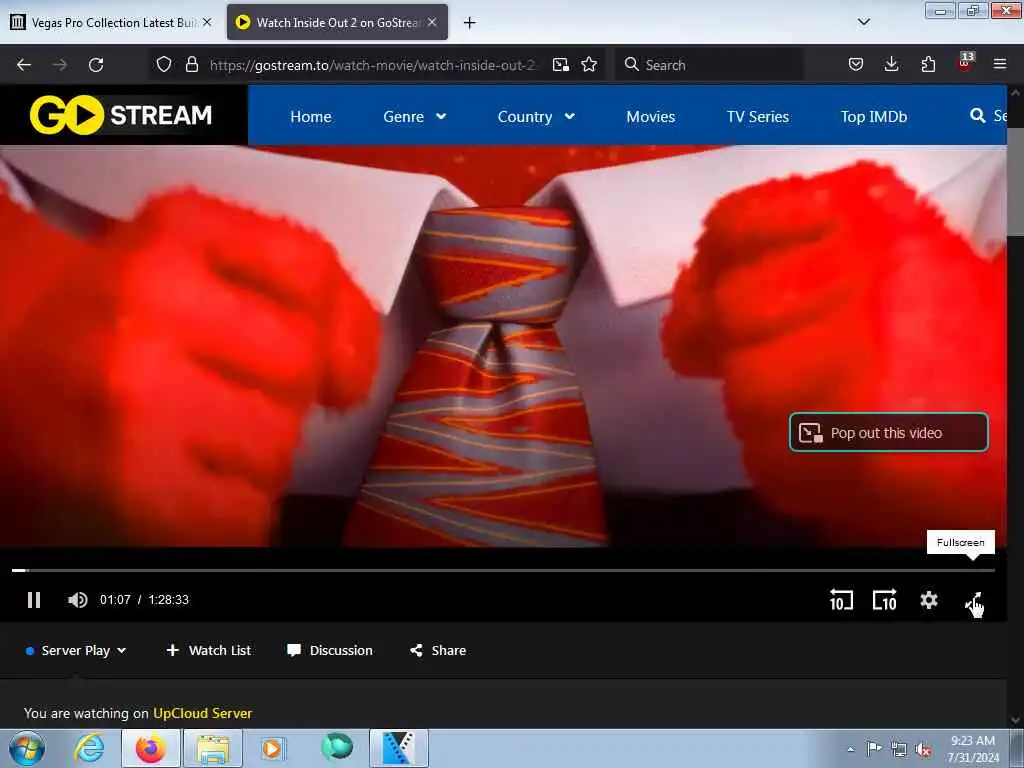Click Firefox taskbar icon
The image size is (1024, 768).
click(x=150, y=748)
